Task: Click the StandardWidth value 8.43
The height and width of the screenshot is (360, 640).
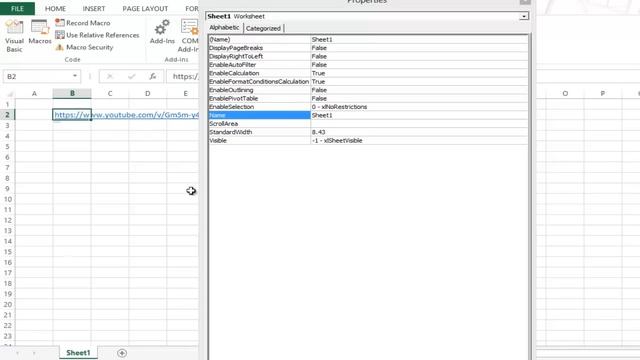Action: [419, 132]
